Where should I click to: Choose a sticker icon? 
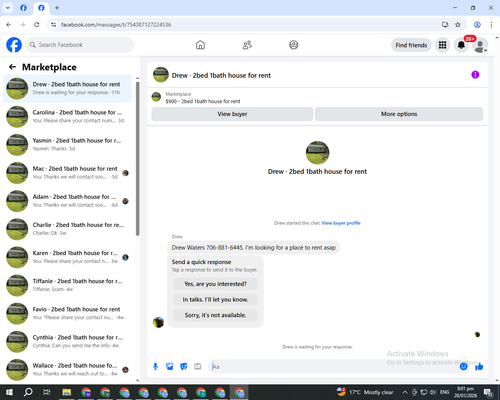184,367
